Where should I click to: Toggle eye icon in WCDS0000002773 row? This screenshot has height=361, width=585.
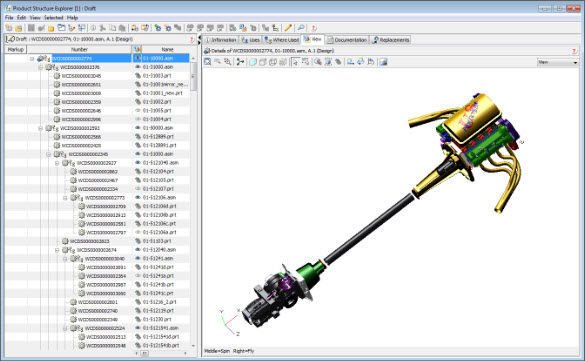click(x=138, y=197)
